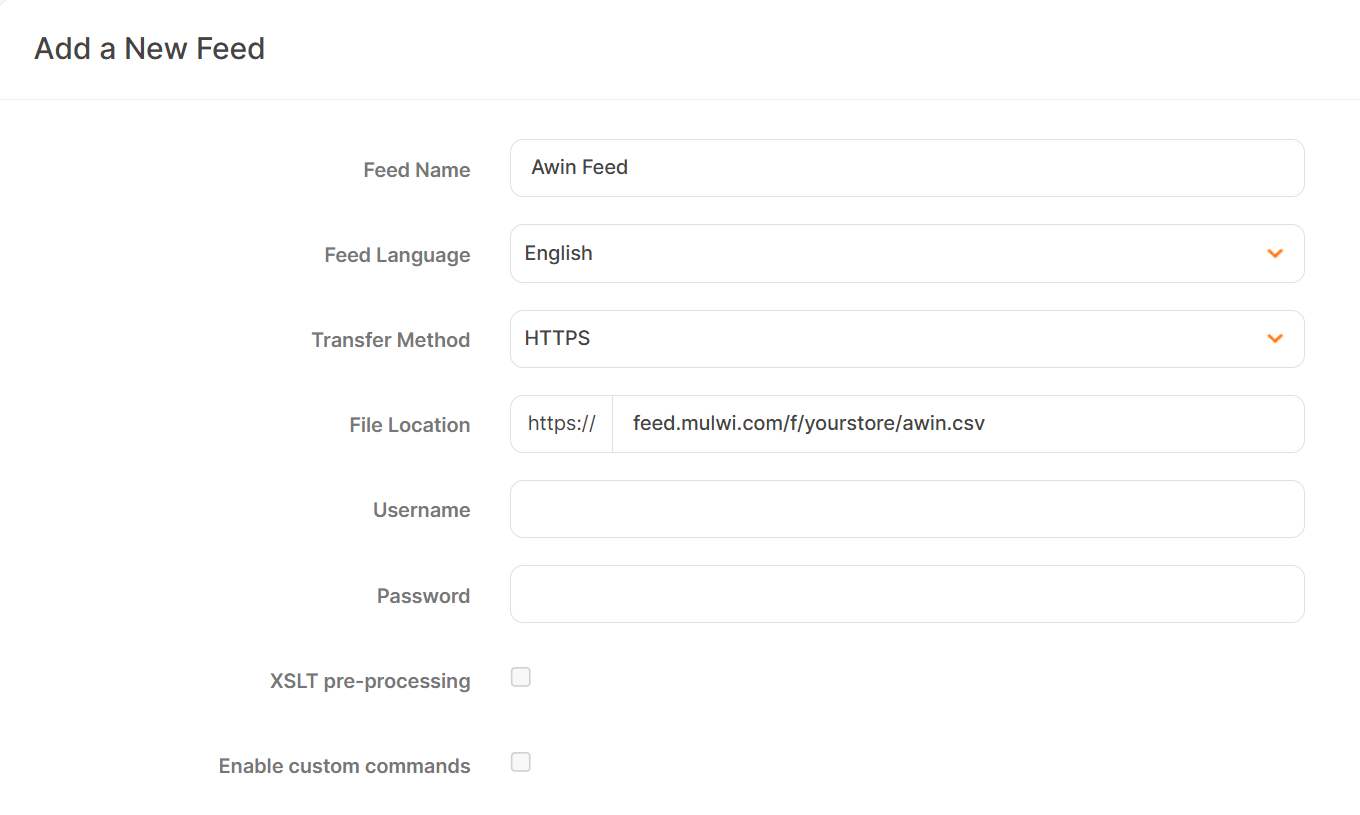Click the Feed Name label
1360x815 pixels.
(x=417, y=170)
